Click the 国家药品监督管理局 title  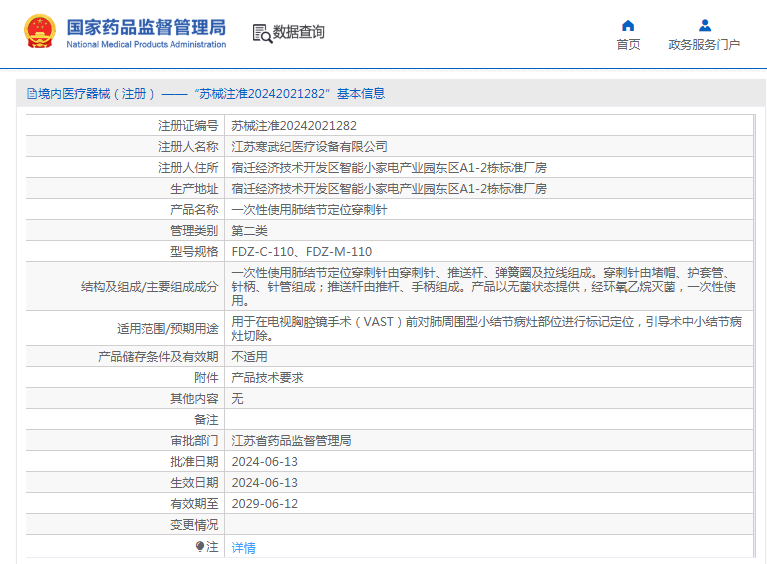point(146,27)
